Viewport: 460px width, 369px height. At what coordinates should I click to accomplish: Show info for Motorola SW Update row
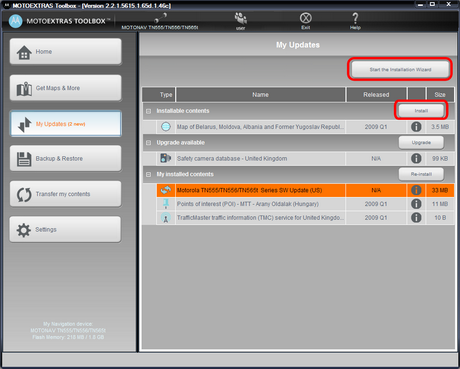416,190
